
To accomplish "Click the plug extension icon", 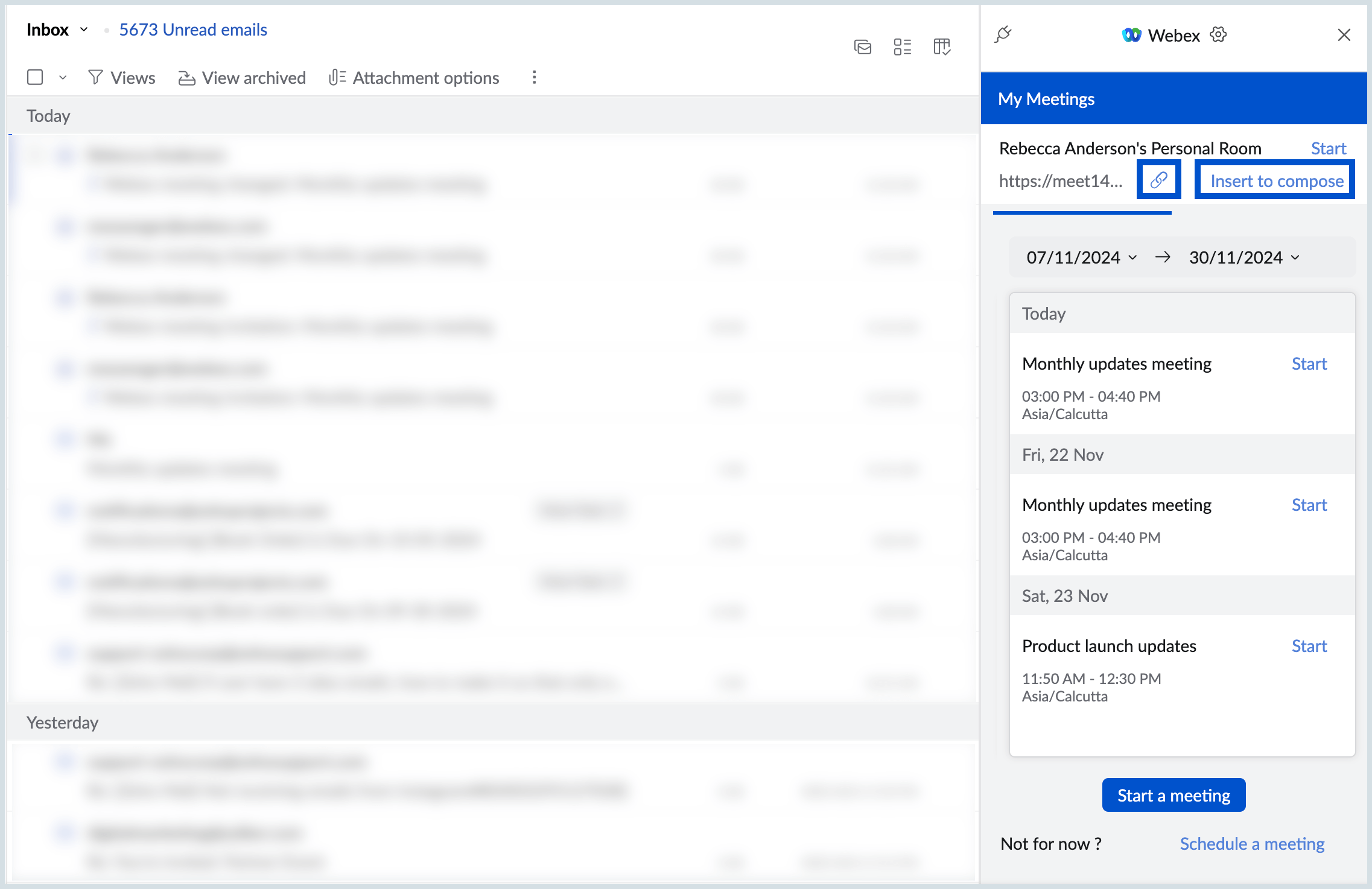I will [1003, 34].
